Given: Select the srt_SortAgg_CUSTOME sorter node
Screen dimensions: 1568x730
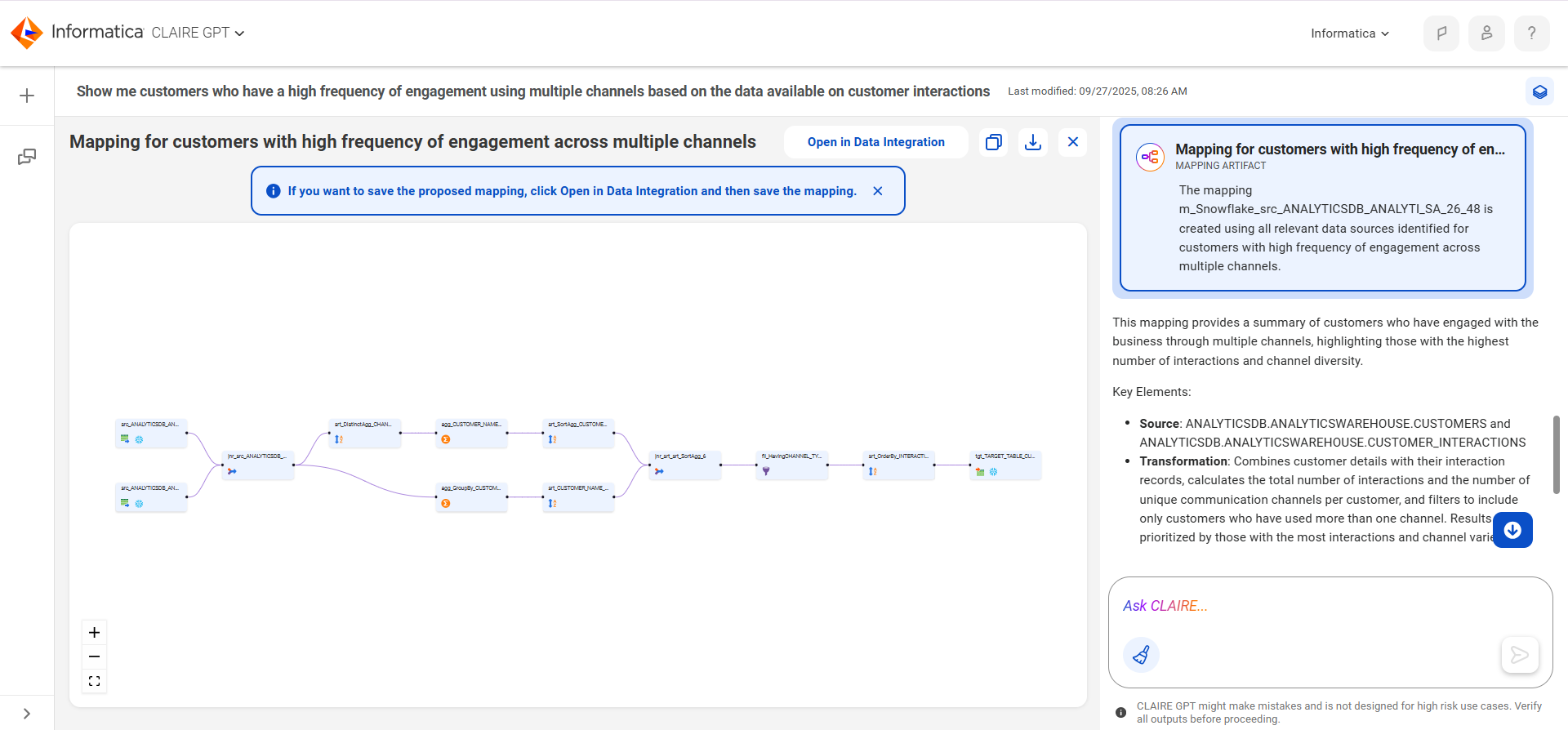Looking at the screenshot, I should [x=579, y=433].
